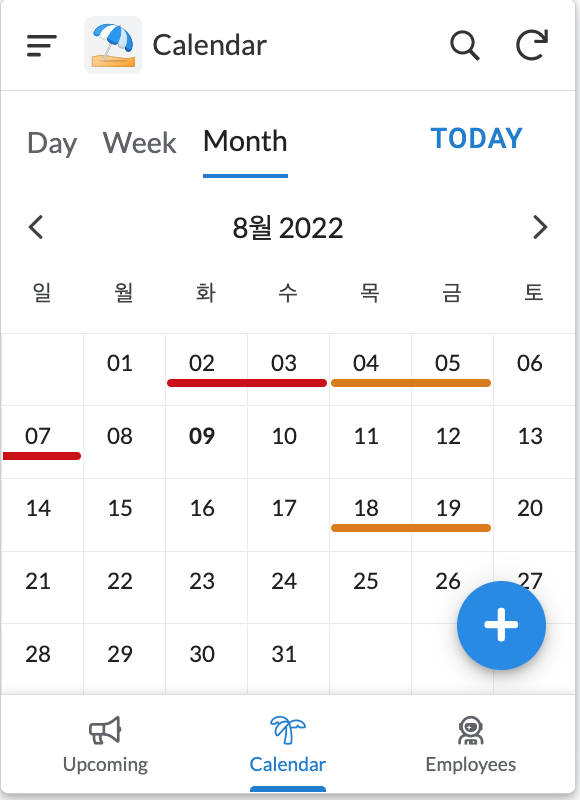Click the red event marker under August 07

tap(41, 455)
